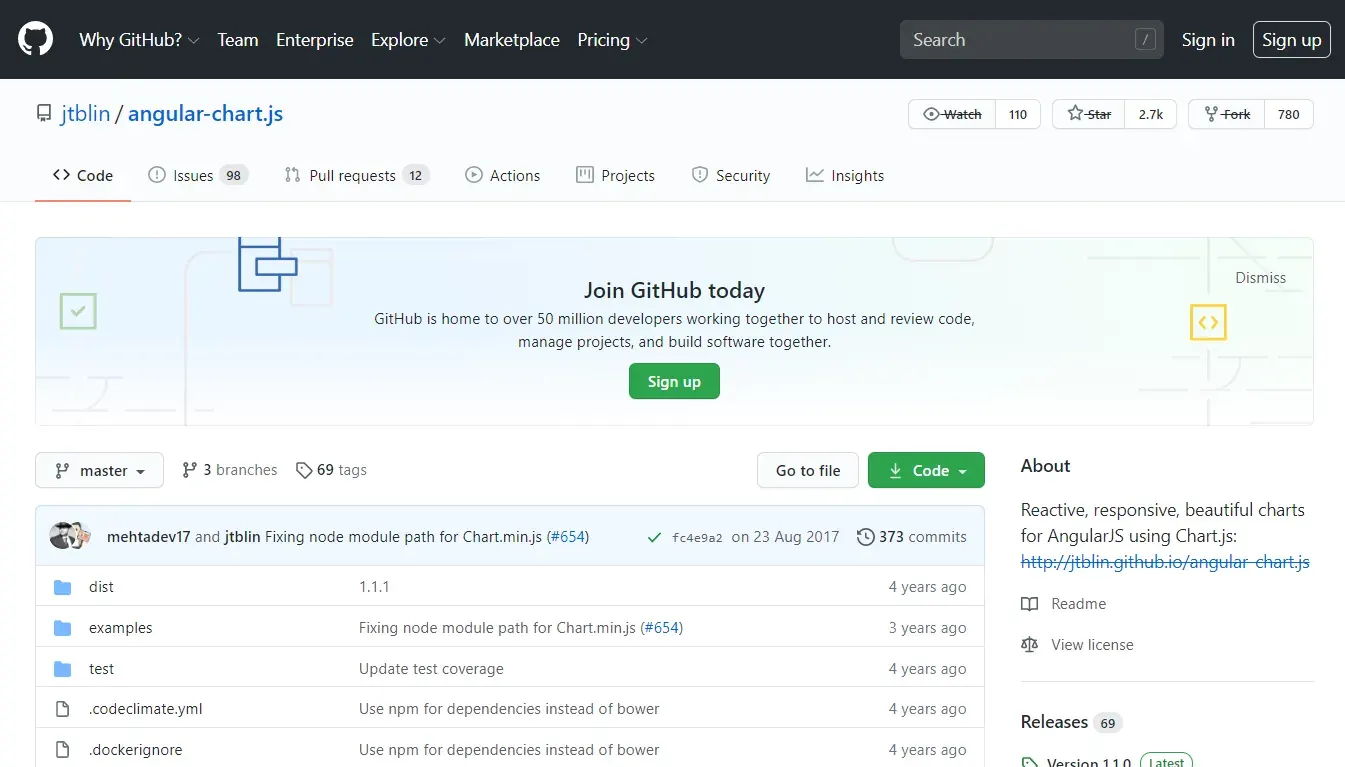
Task: Expand the Explore dropdown menu
Action: click(407, 40)
